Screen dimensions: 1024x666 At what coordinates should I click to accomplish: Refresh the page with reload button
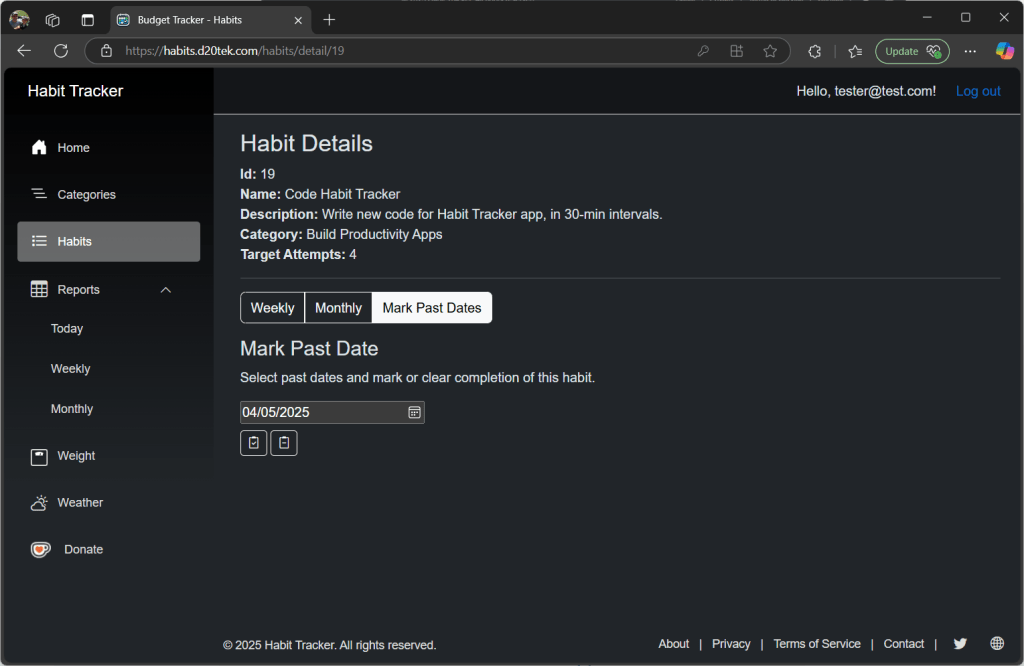click(61, 51)
